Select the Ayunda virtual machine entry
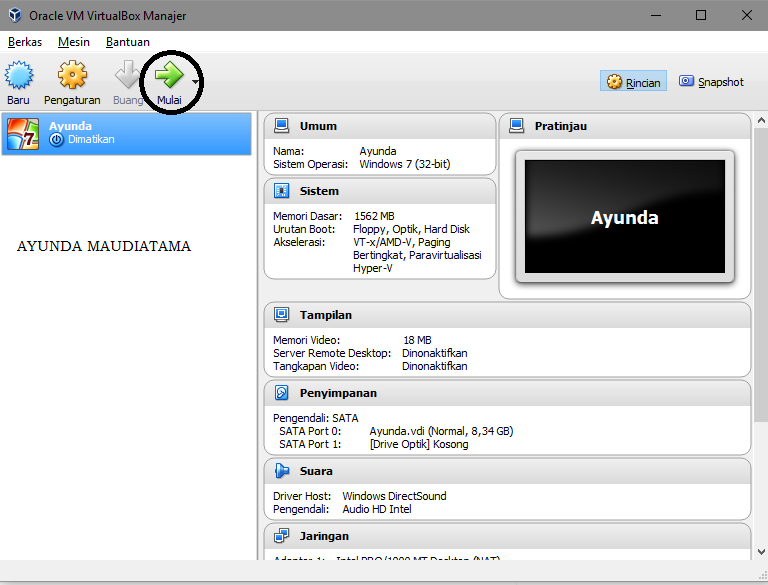The image size is (768, 585). pos(126,134)
